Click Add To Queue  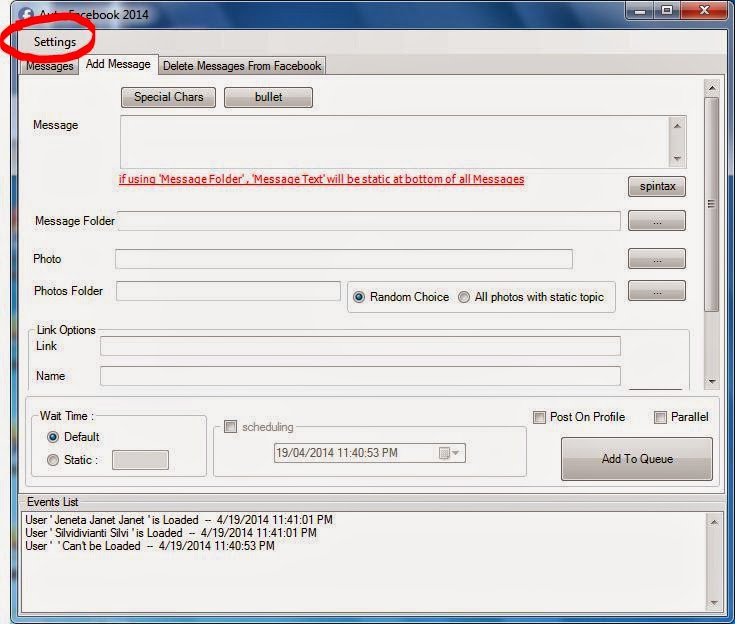(x=637, y=459)
